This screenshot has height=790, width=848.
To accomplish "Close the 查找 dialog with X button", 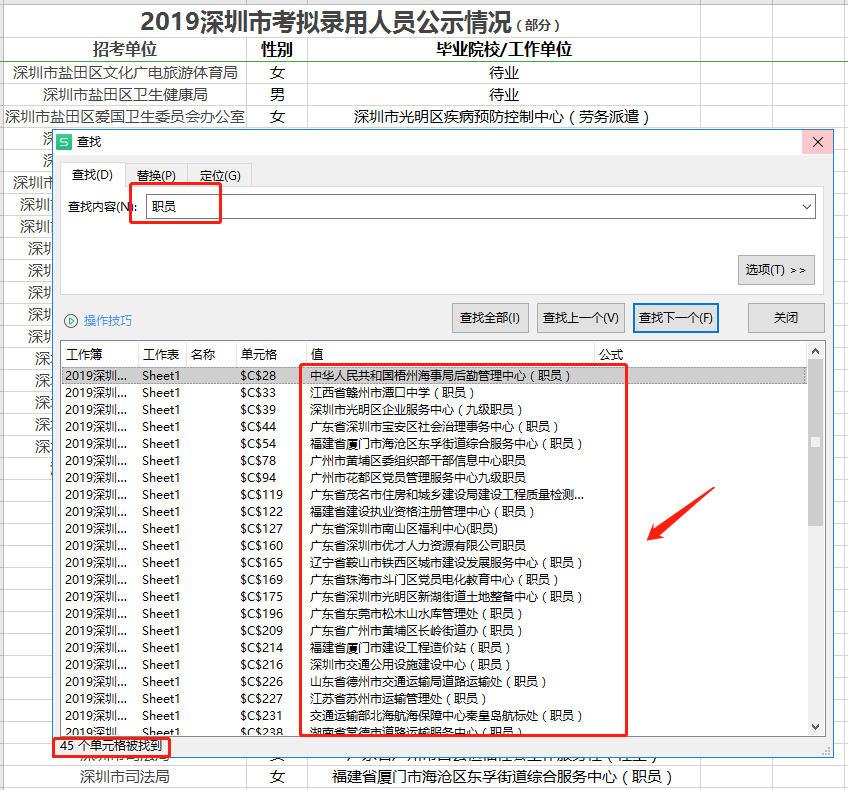I will 818,142.
